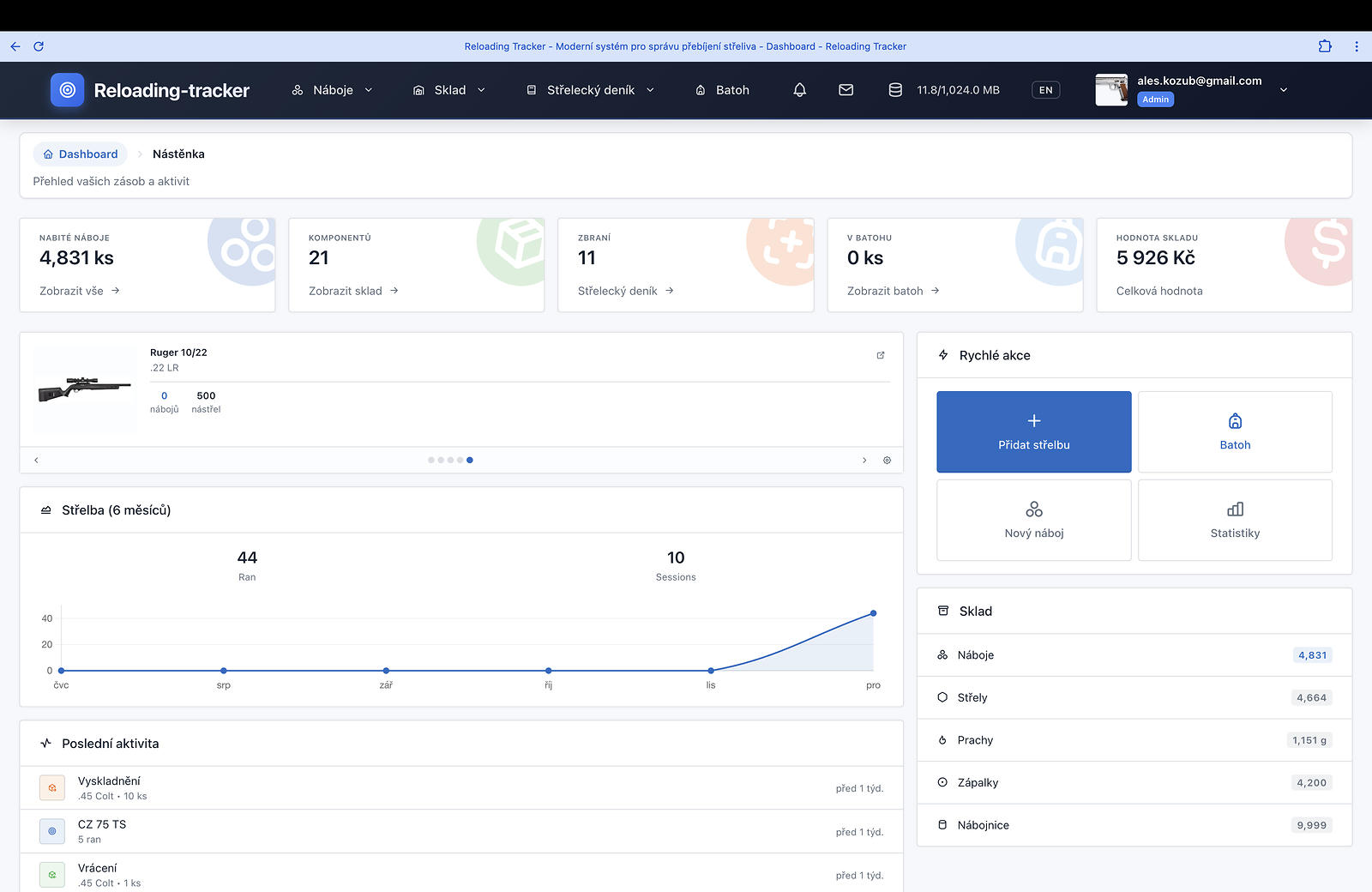Screen dimensions: 1372x892
Task: Switch language with EN toggle
Action: (1045, 90)
